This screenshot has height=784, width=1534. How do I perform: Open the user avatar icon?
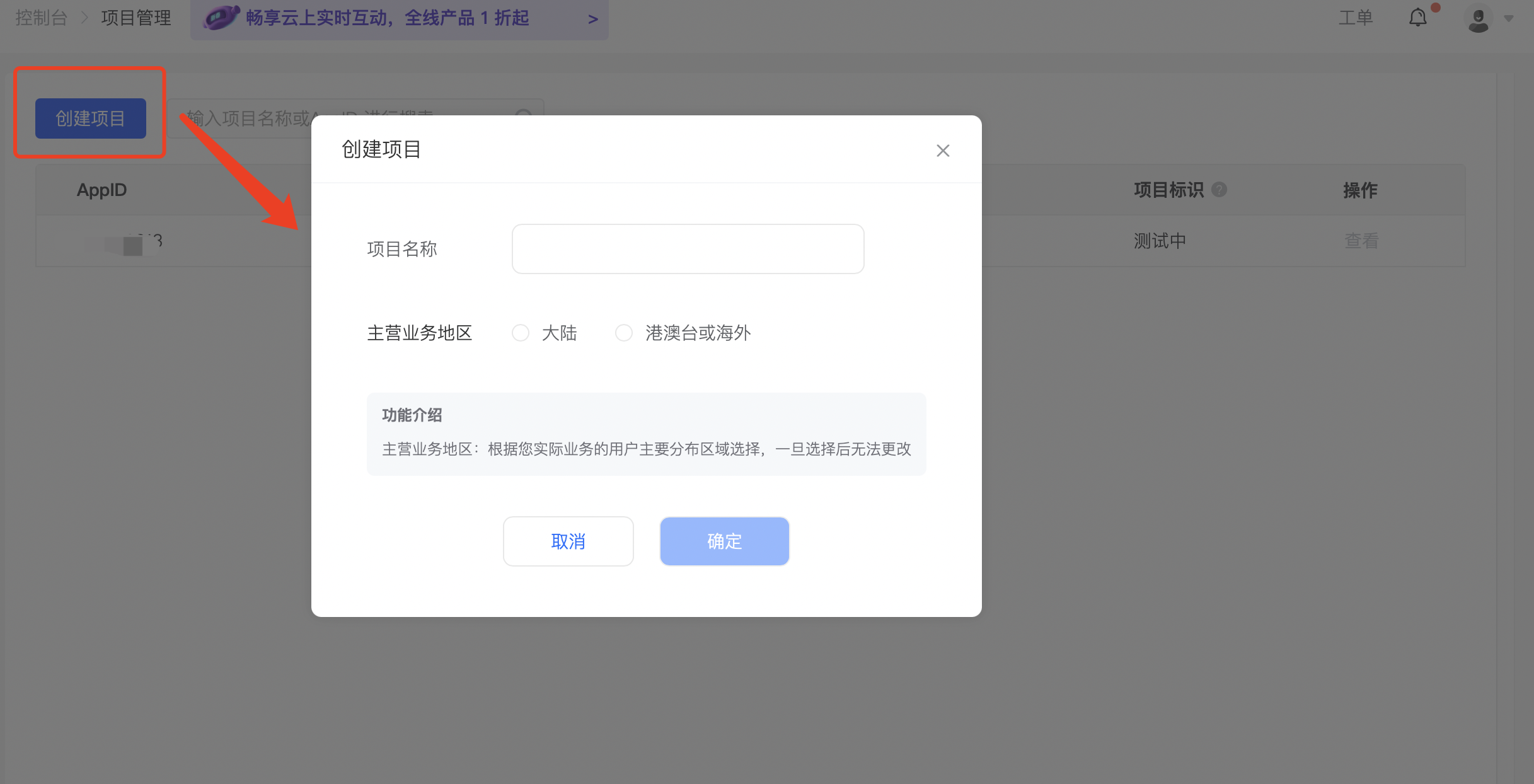(x=1478, y=19)
